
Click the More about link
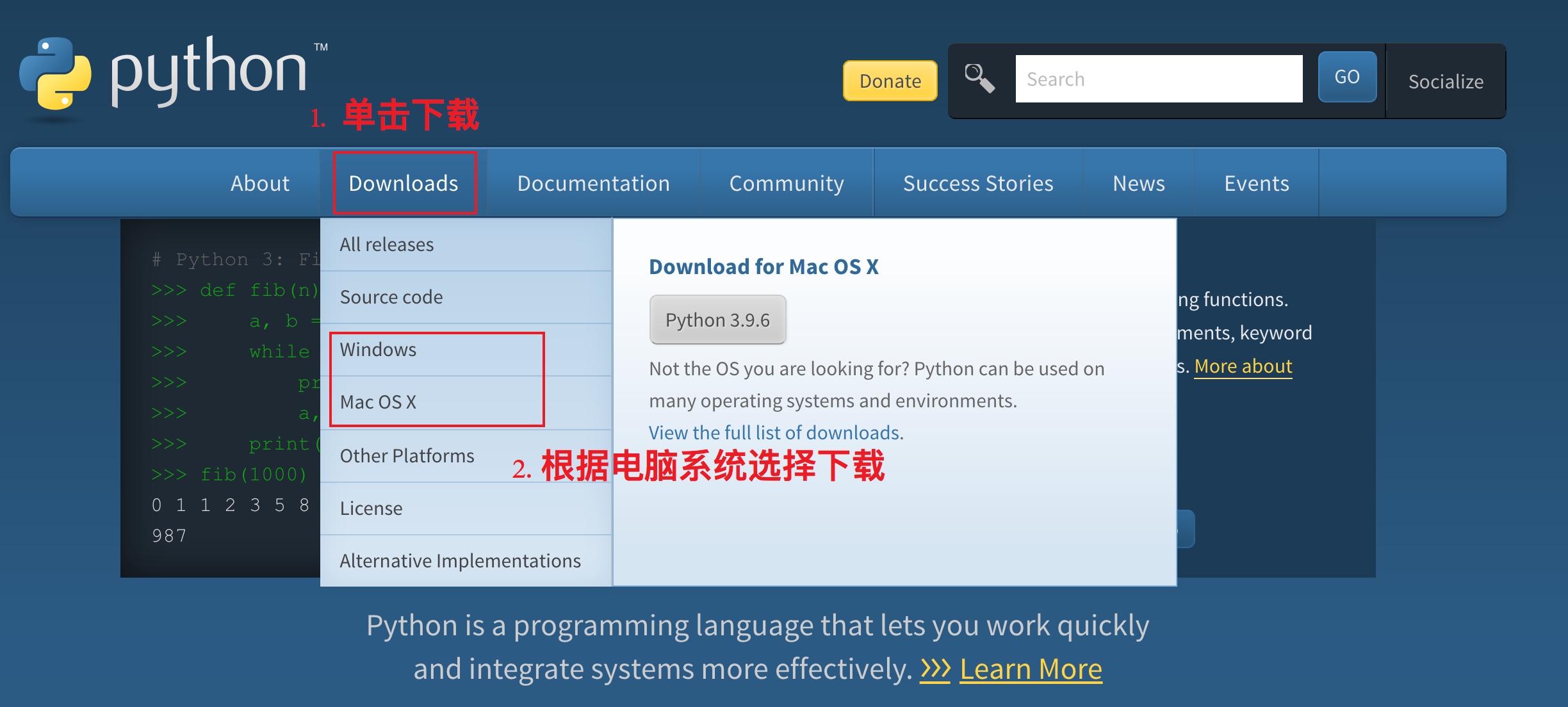(x=1243, y=366)
